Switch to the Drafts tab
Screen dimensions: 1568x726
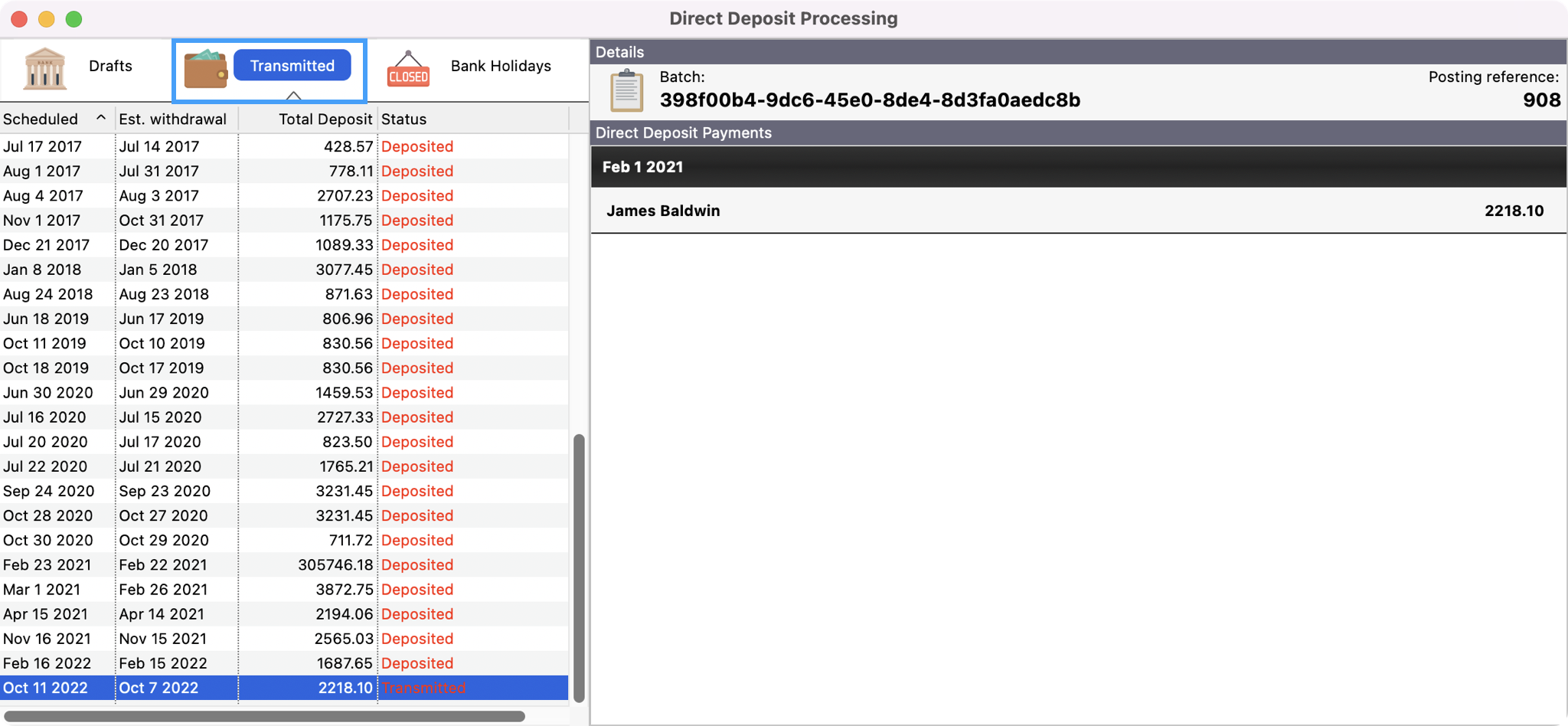(110, 66)
